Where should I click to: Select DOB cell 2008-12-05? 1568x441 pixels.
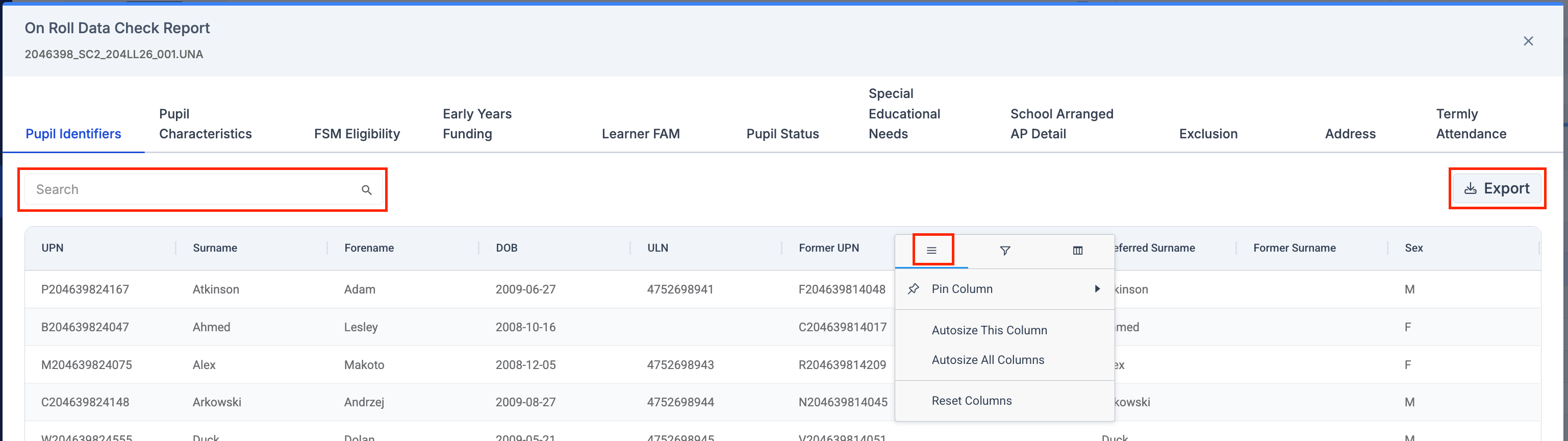click(525, 365)
